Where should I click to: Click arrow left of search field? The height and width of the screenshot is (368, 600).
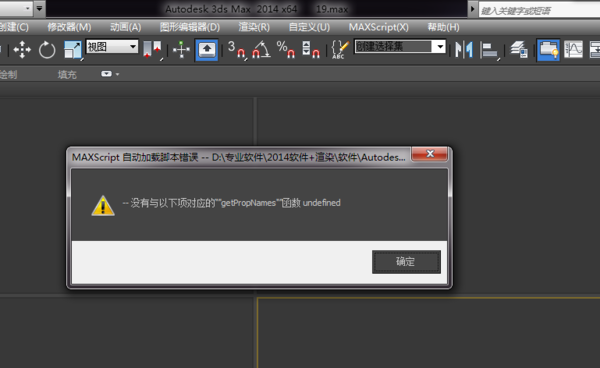coord(472,9)
